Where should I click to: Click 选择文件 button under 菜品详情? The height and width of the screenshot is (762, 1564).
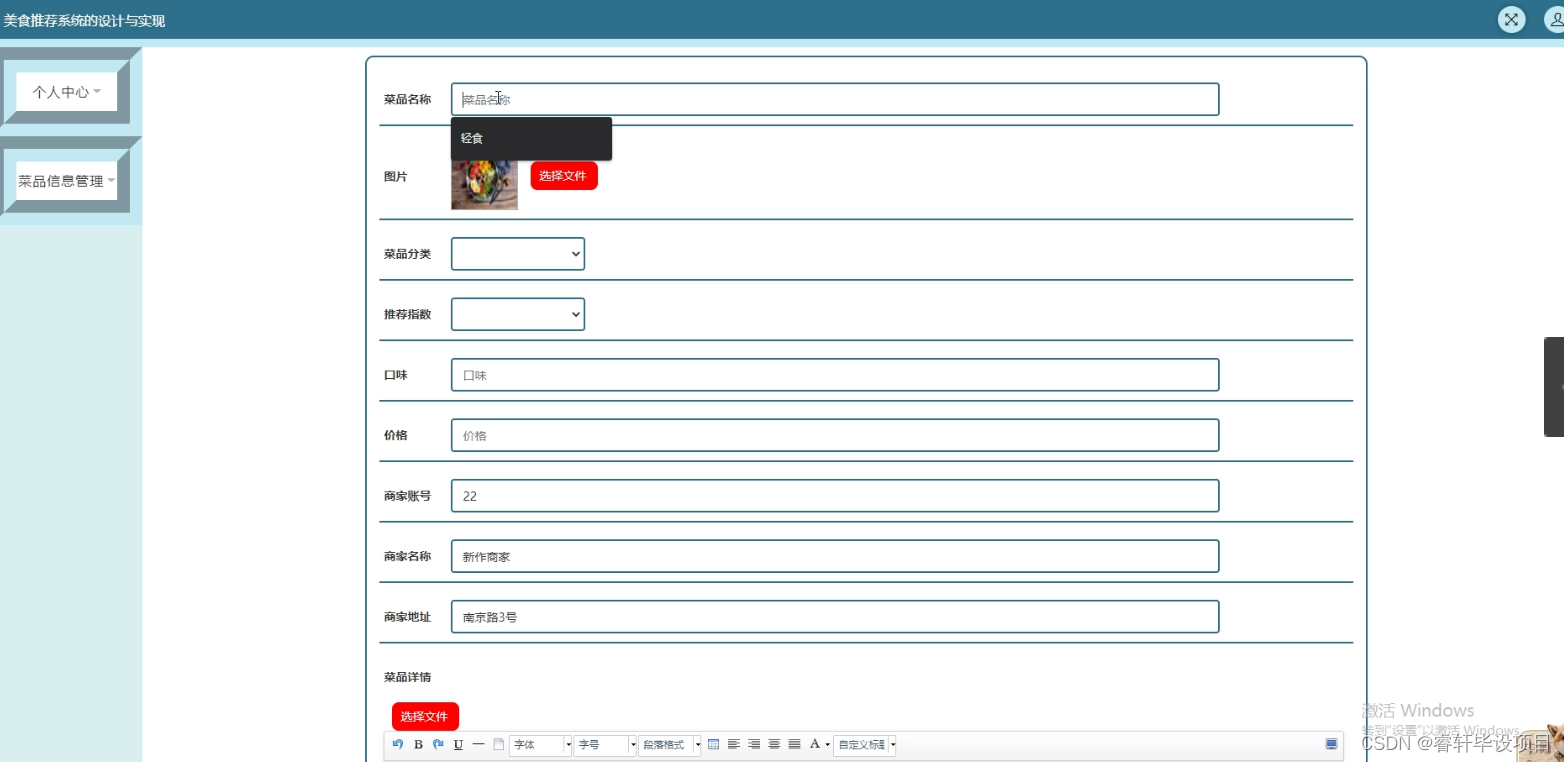tap(425, 716)
